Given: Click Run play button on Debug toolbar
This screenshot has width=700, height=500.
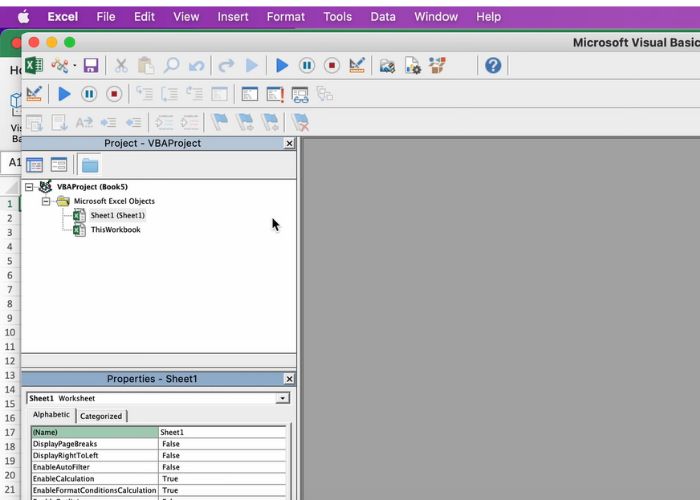Looking at the screenshot, I should click(x=64, y=94).
